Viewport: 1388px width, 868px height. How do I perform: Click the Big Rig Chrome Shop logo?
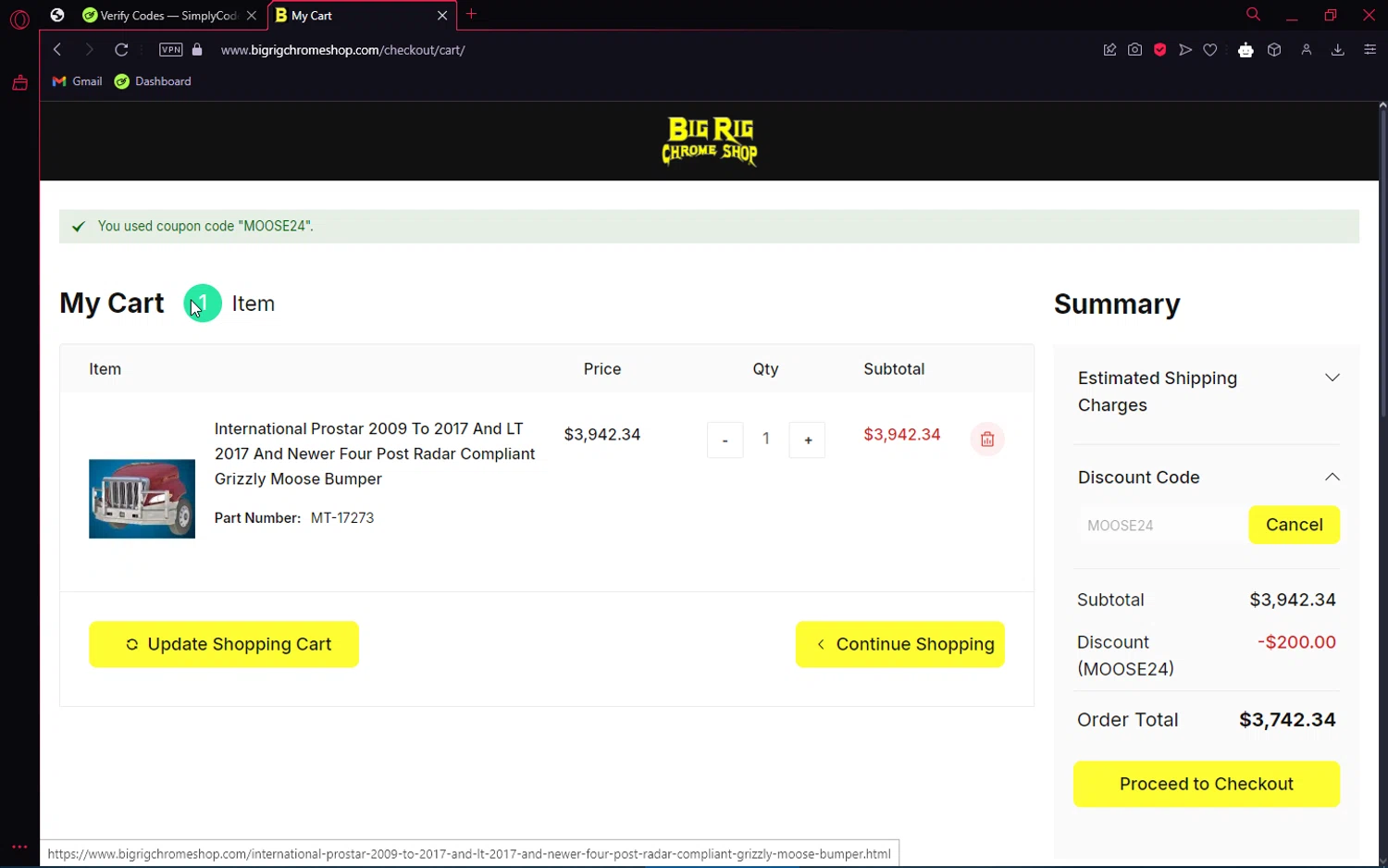pyautogui.click(x=710, y=141)
